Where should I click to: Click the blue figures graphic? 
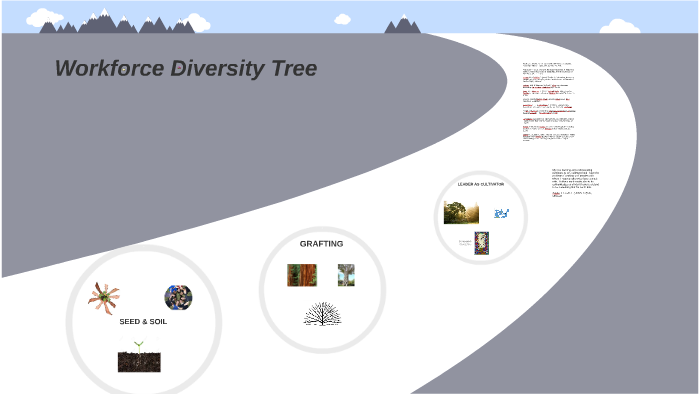point(501,213)
